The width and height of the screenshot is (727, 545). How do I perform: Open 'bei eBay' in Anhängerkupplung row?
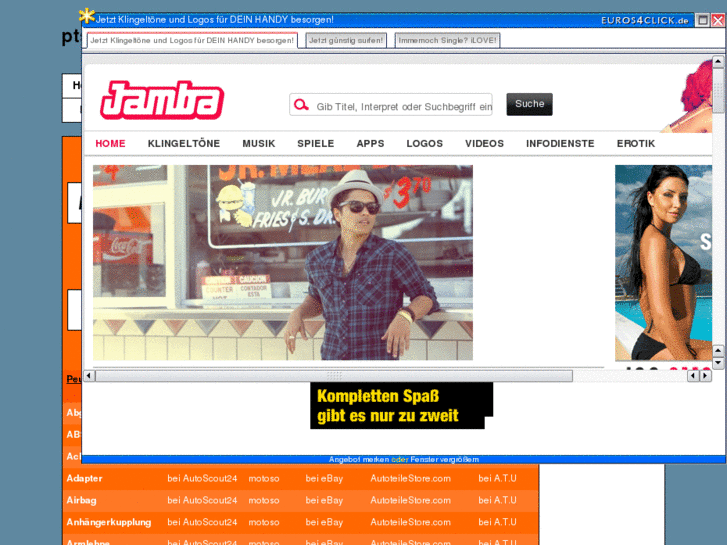pyautogui.click(x=324, y=522)
